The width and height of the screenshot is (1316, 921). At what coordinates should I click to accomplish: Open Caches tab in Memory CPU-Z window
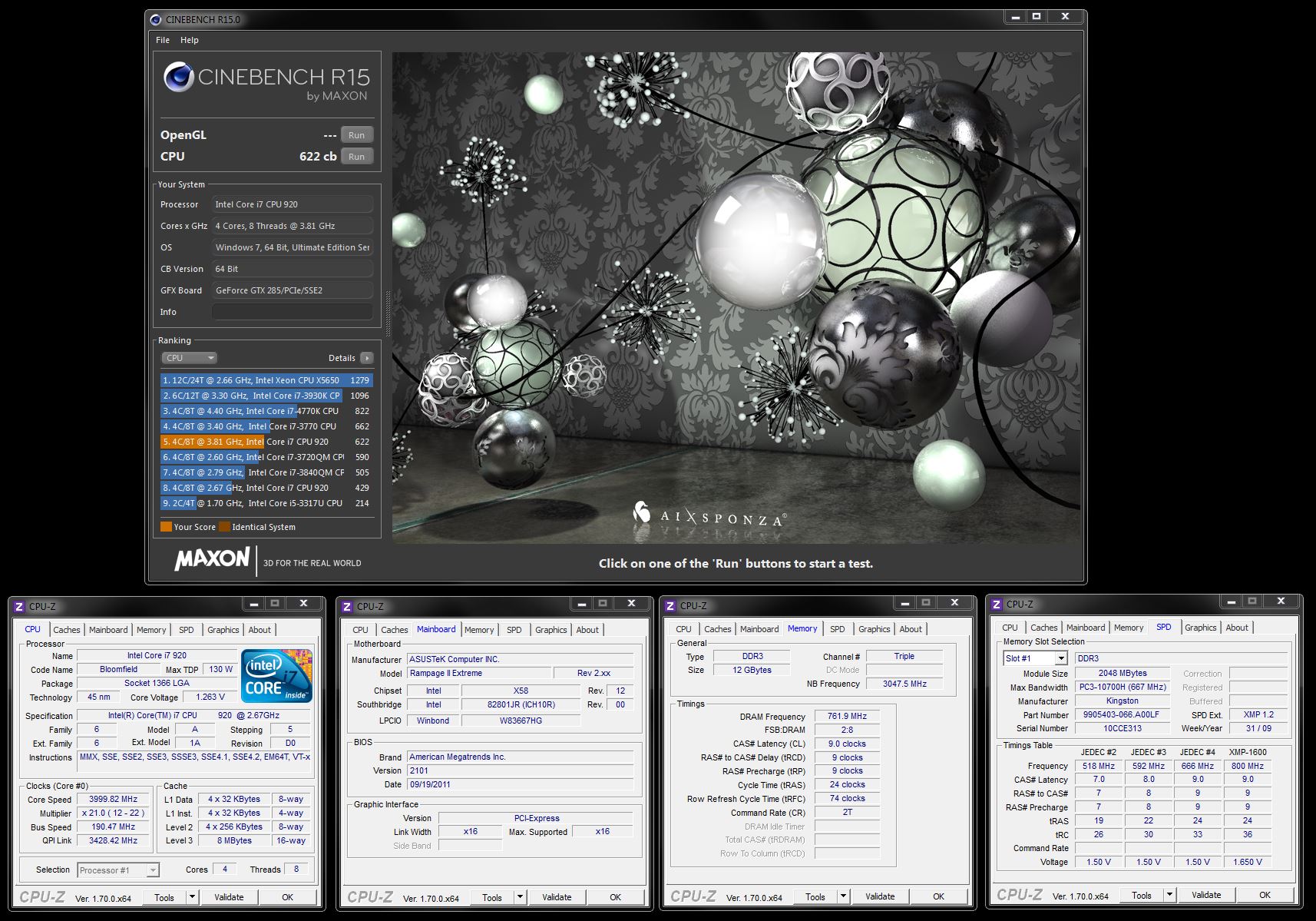pos(718,629)
